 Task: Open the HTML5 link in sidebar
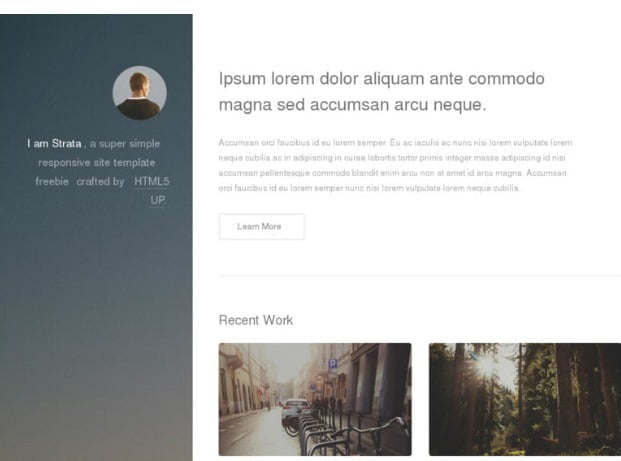pos(151,181)
